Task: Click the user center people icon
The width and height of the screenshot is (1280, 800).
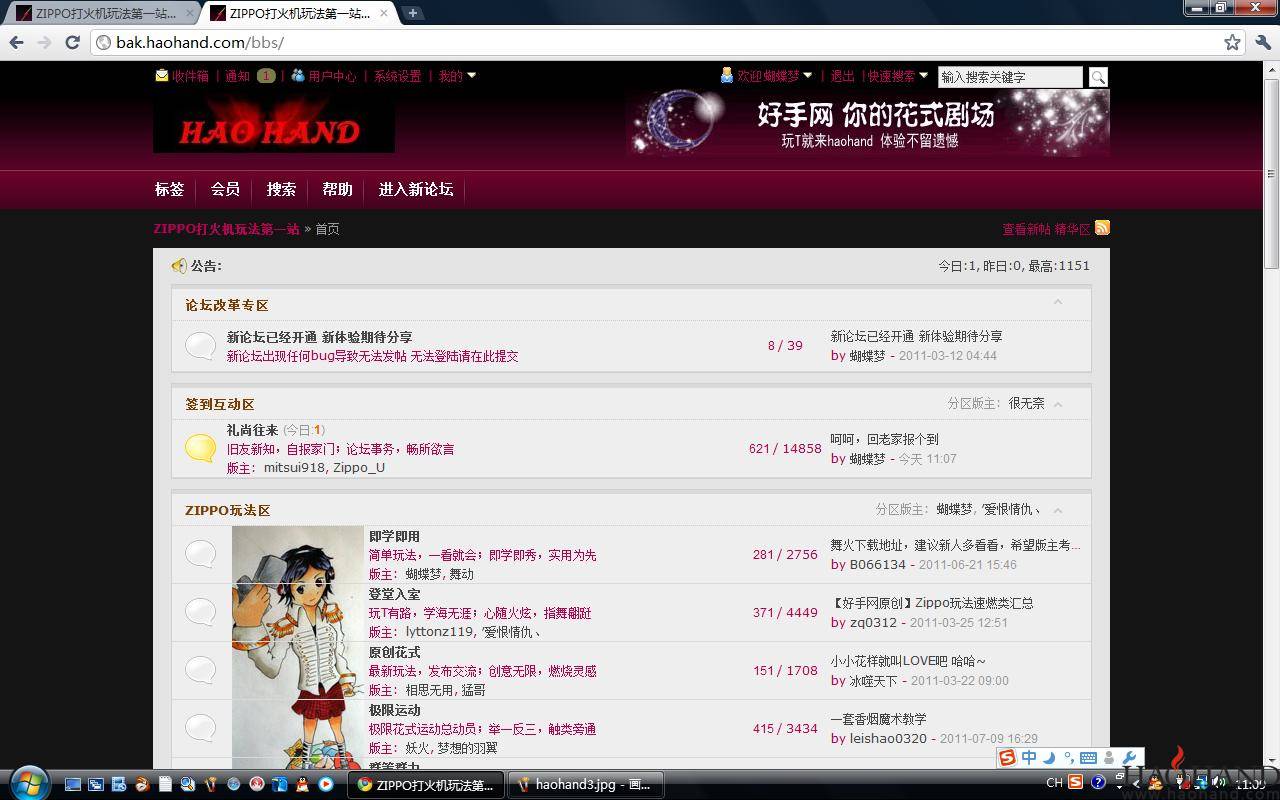Action: [298, 75]
